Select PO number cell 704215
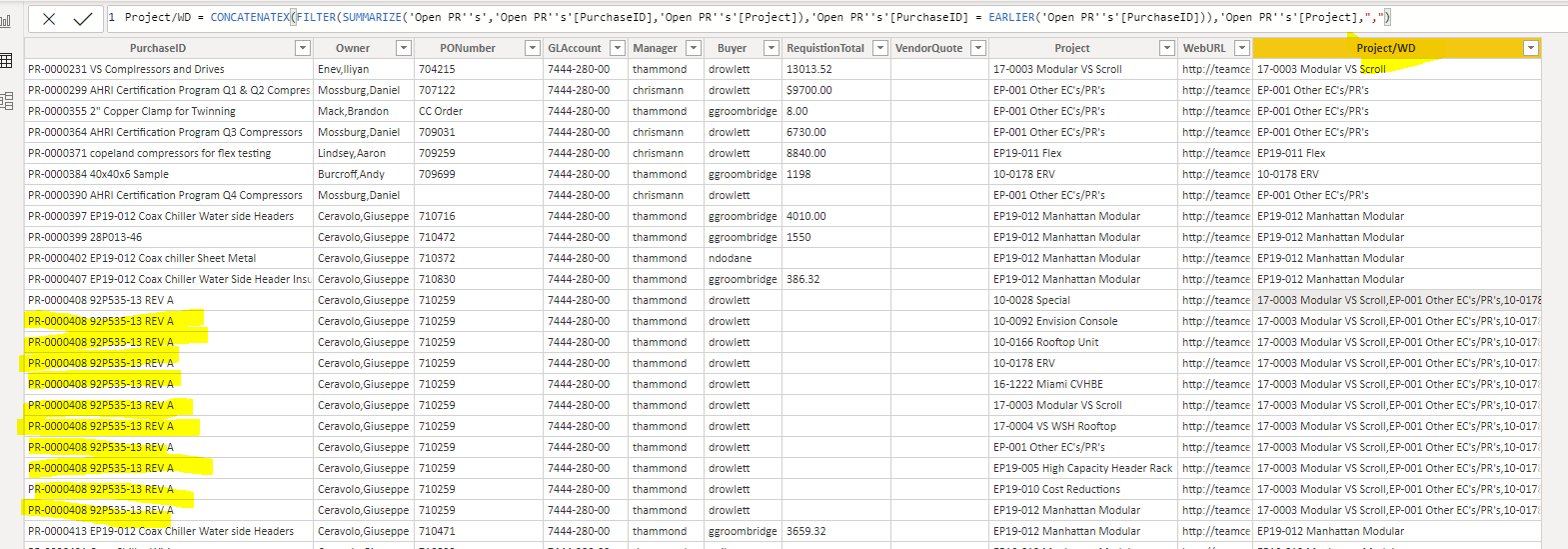 tap(478, 69)
